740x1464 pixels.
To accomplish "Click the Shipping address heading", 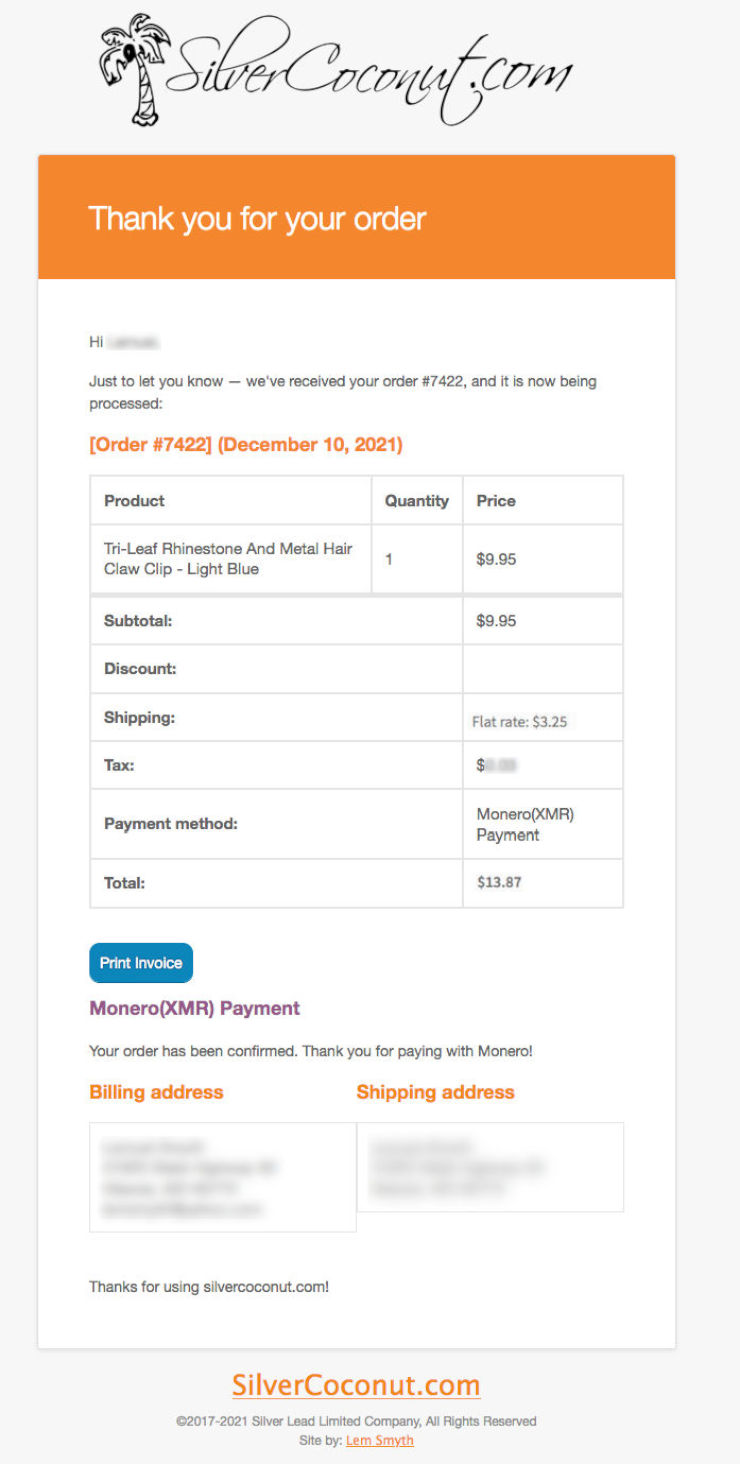I will [x=435, y=1092].
